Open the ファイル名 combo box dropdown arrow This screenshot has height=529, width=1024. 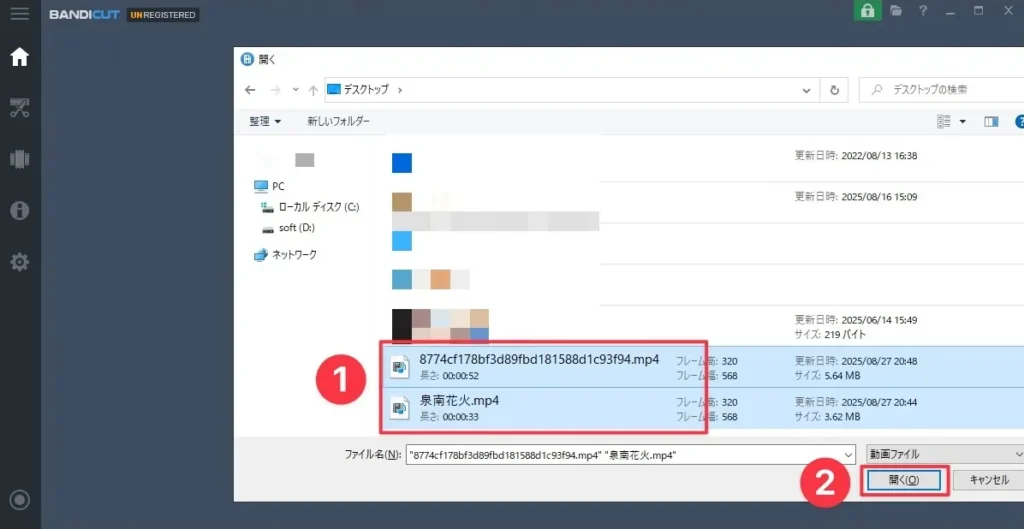(x=848, y=455)
